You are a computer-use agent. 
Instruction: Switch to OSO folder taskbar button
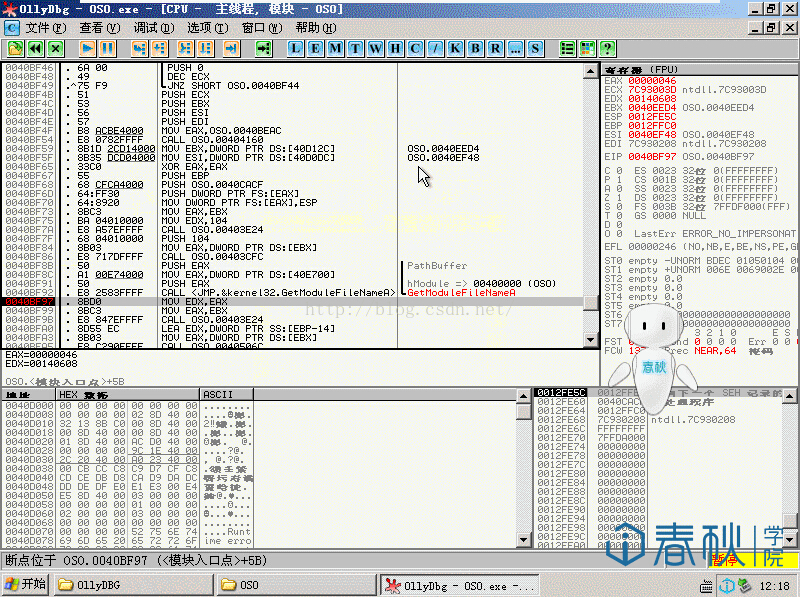tap(296, 585)
